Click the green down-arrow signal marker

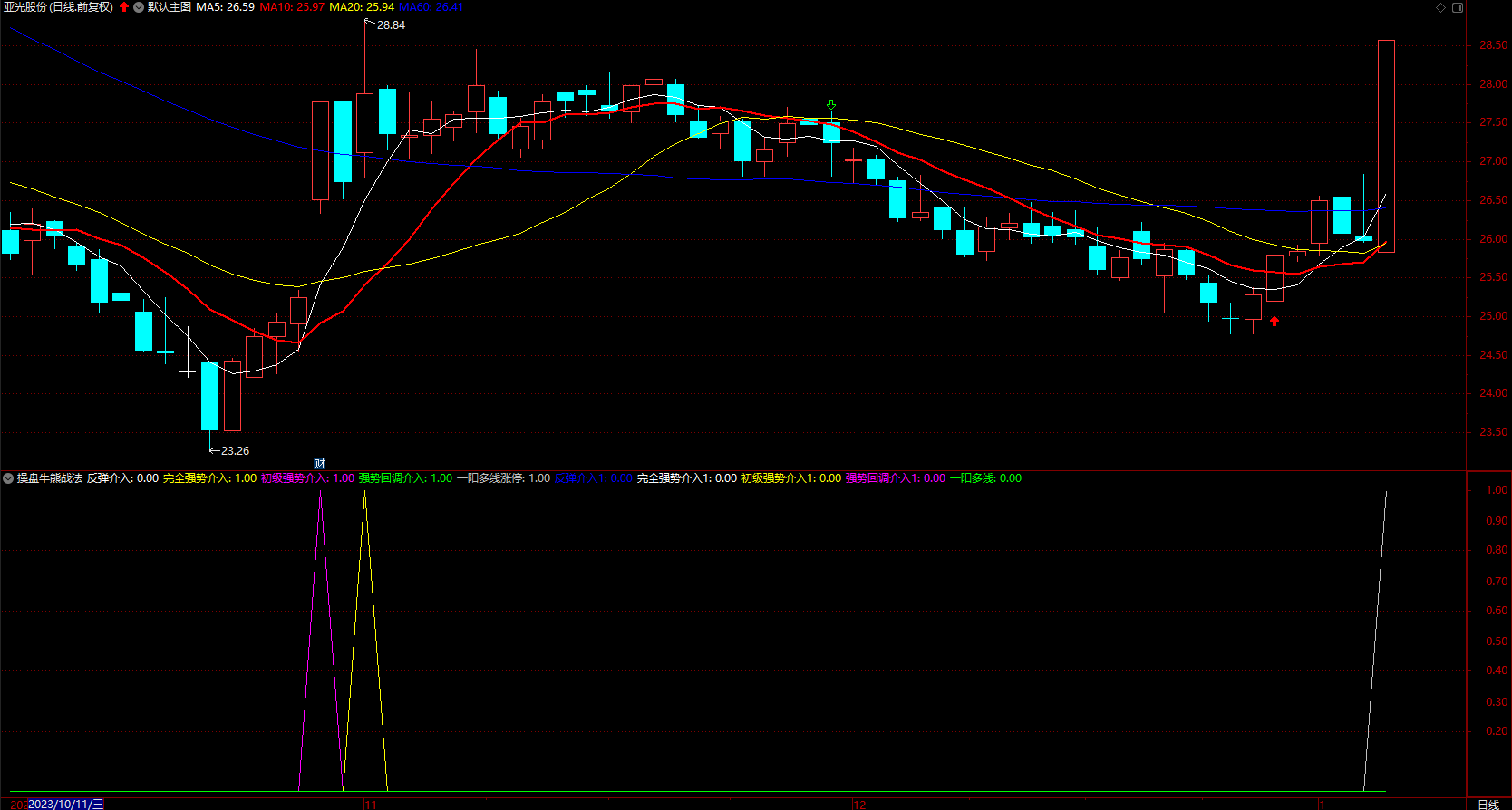click(831, 105)
